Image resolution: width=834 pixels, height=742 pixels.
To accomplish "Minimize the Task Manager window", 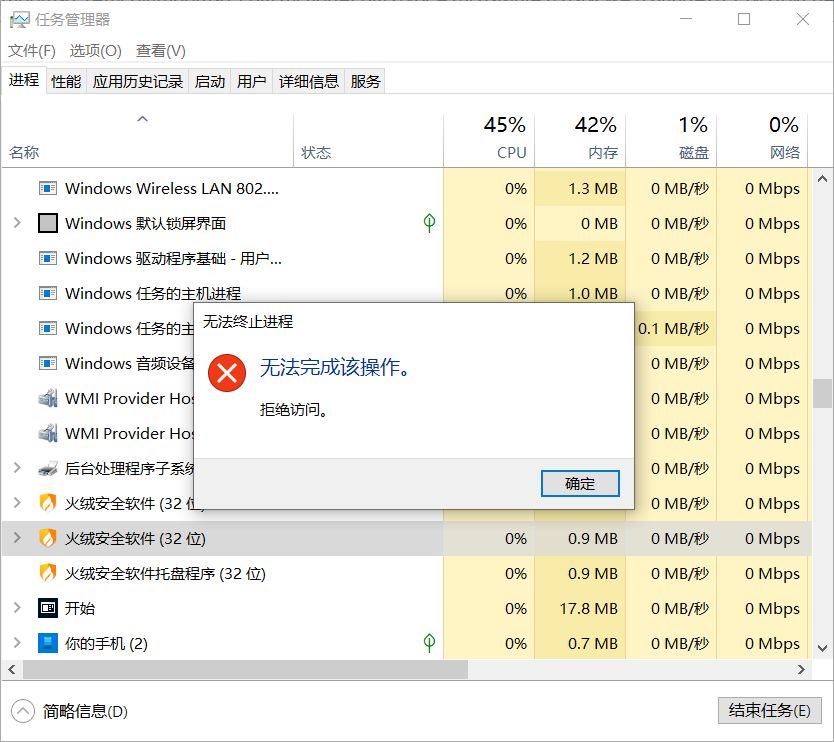I will 686,19.
